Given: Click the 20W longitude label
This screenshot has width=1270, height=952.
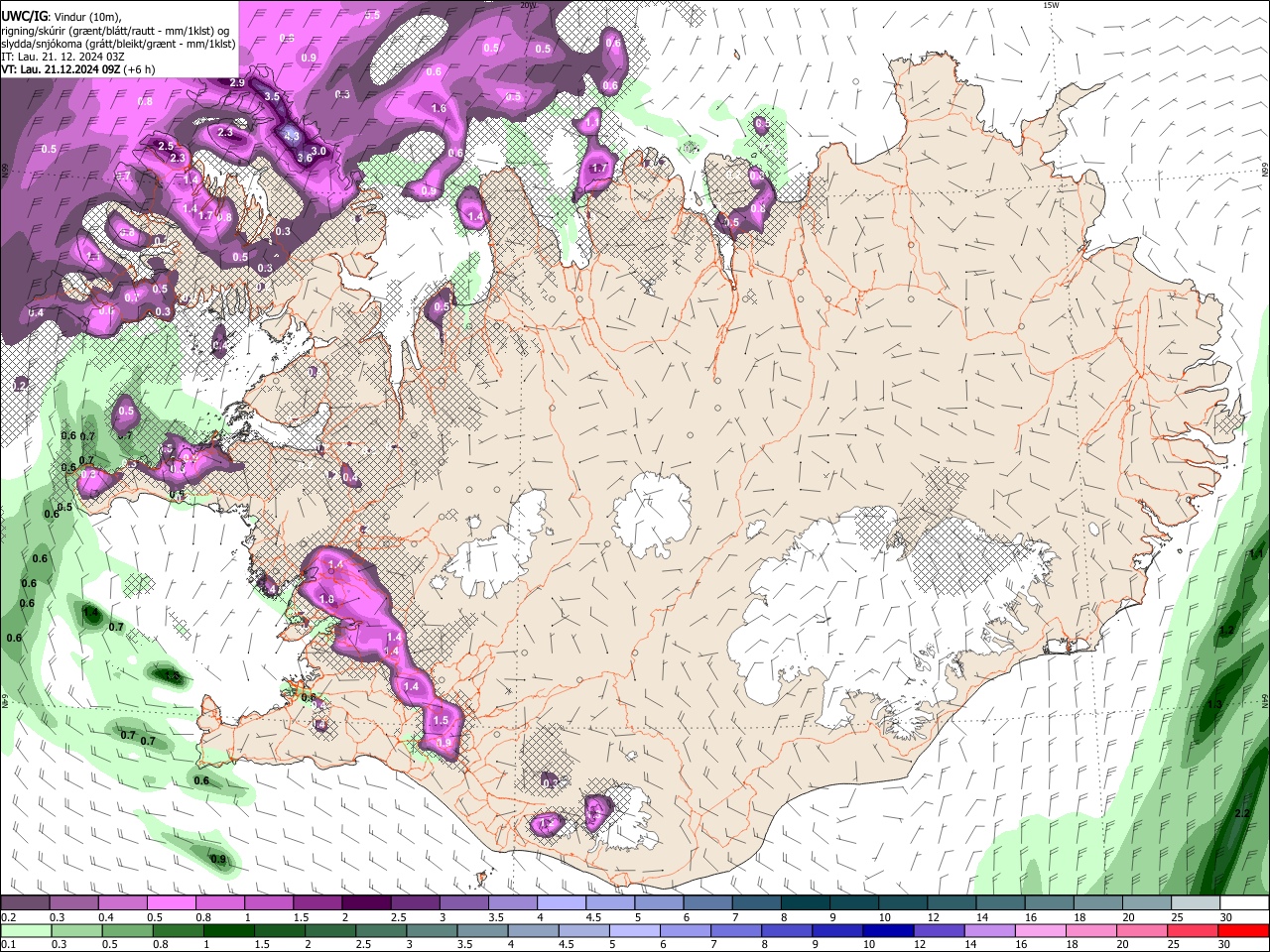Looking at the screenshot, I should tap(527, 5).
